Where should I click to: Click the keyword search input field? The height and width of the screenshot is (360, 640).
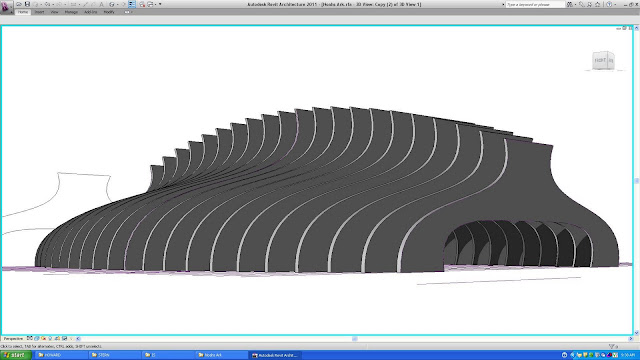coord(535,4)
